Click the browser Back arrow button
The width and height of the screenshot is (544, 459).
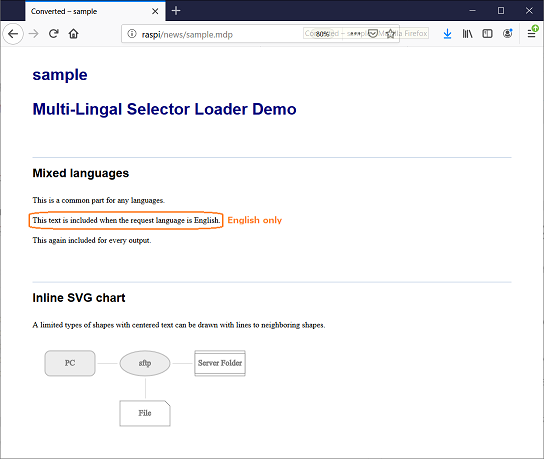pyautogui.click(x=13, y=34)
